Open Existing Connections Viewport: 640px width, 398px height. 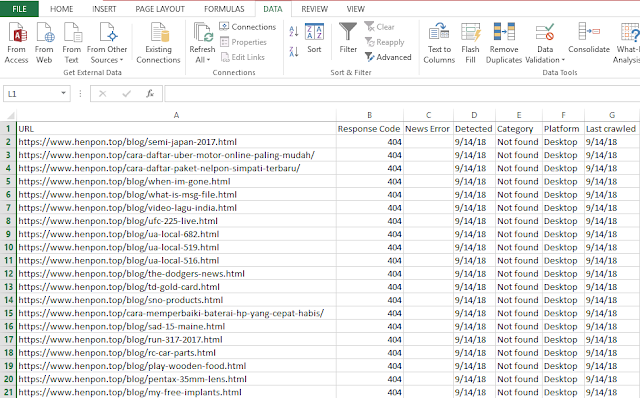[x=158, y=43]
